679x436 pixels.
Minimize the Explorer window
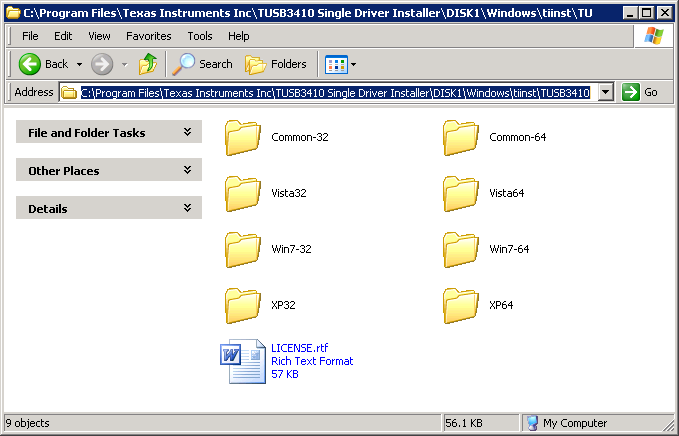(x=630, y=13)
